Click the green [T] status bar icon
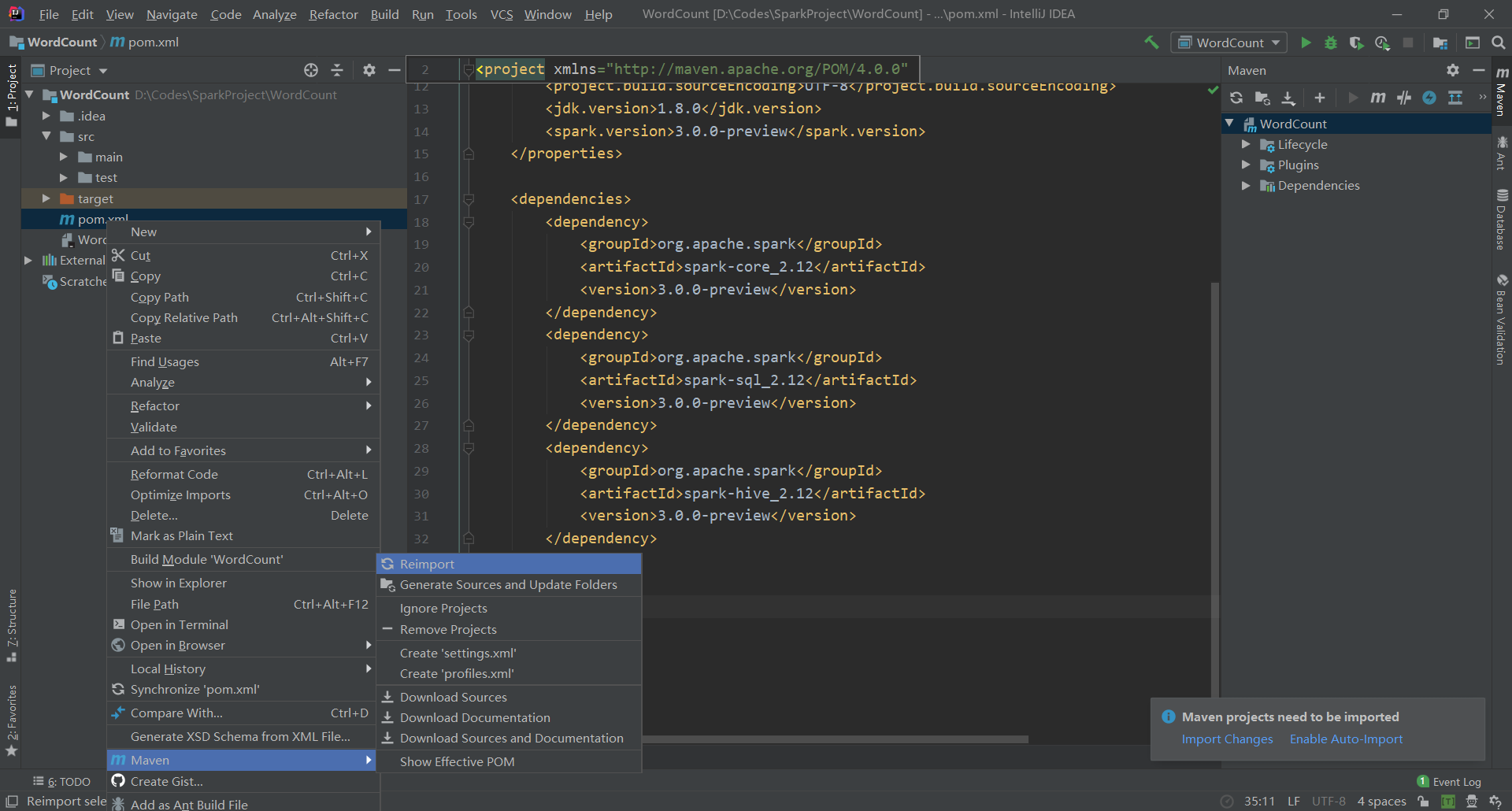Screen dimensions: 1512x811 1447,802
